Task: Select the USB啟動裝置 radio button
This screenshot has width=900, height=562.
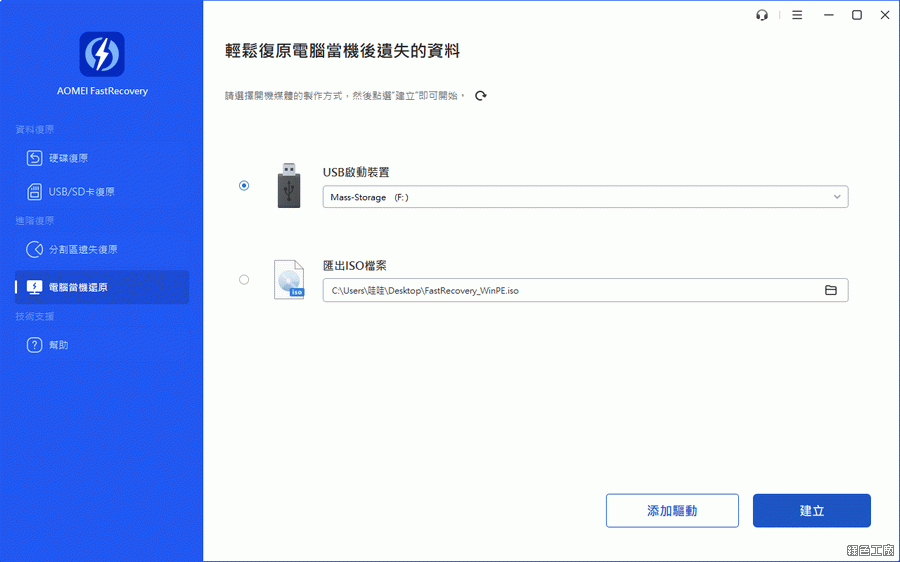Action: [x=244, y=185]
